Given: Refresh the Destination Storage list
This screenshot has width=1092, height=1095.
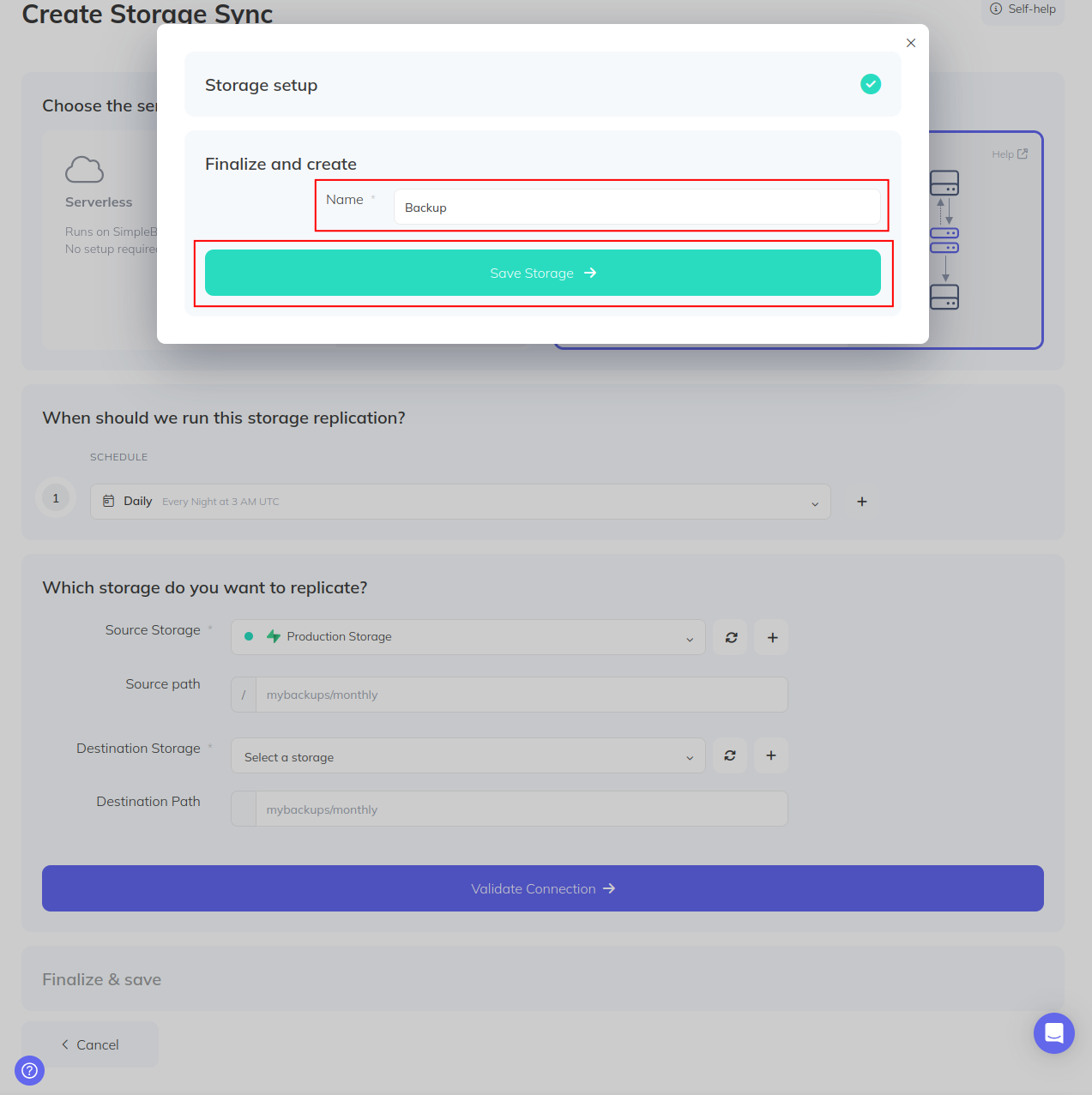Looking at the screenshot, I should (x=730, y=755).
